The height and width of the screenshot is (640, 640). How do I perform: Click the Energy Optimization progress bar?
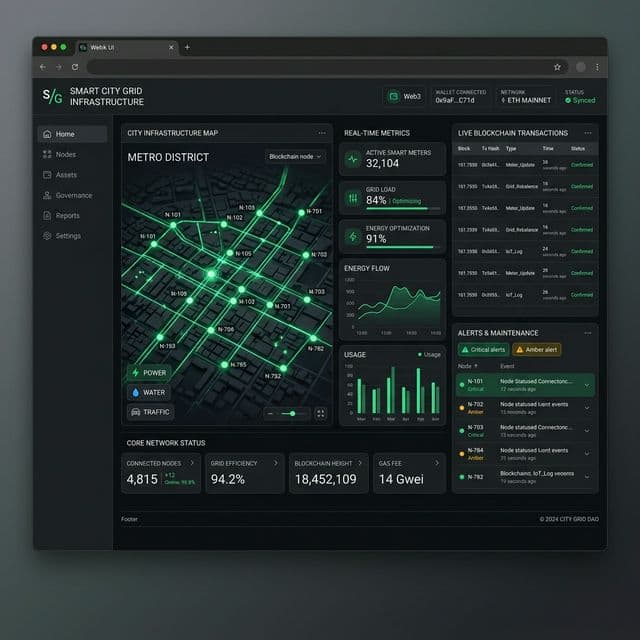403,247
